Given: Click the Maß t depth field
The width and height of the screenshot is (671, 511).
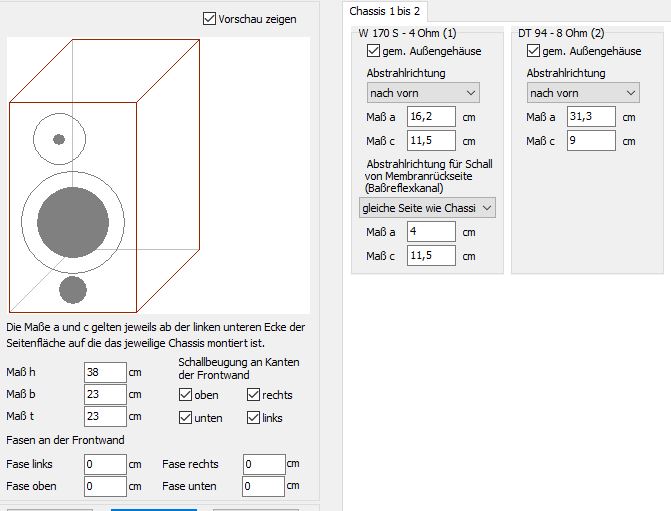Looking at the screenshot, I should click(105, 417).
